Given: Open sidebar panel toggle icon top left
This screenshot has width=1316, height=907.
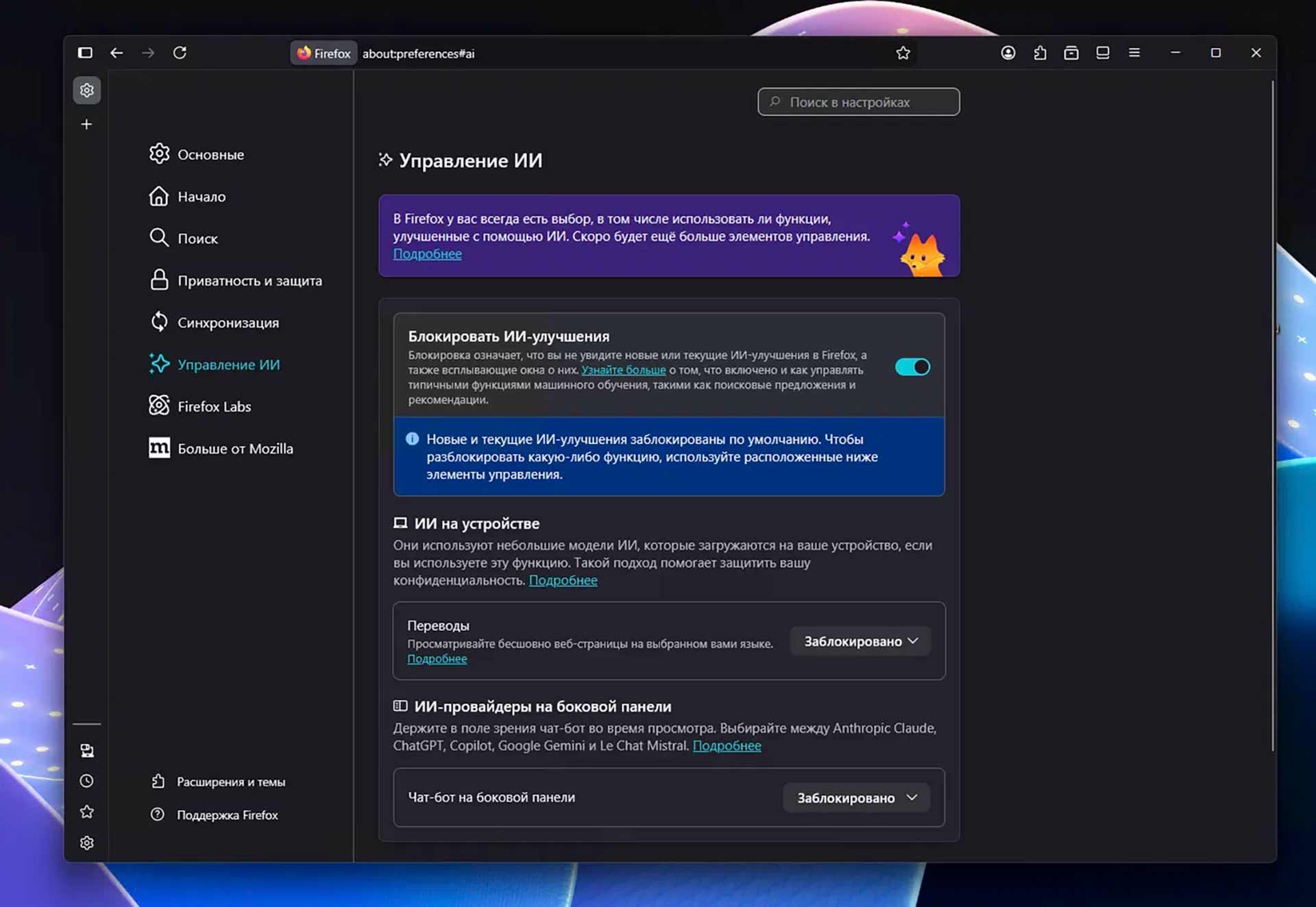Looking at the screenshot, I should click(85, 52).
